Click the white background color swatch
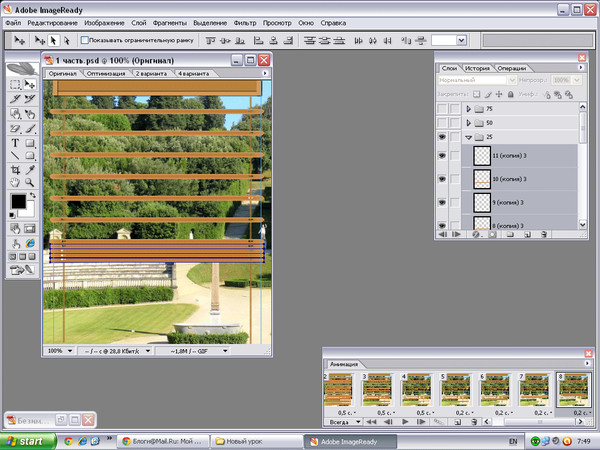 coord(29,210)
